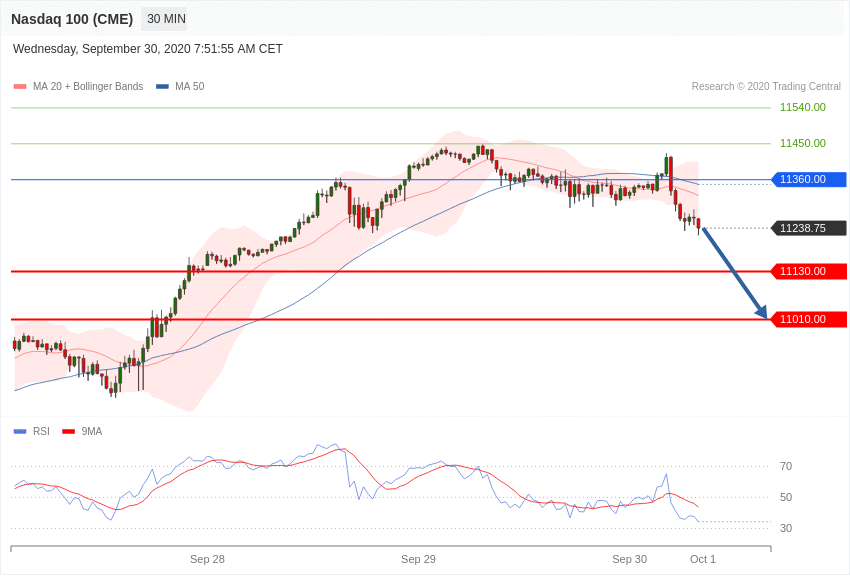Click the Sep 29 axis label
This screenshot has width=850, height=576.
point(418,559)
